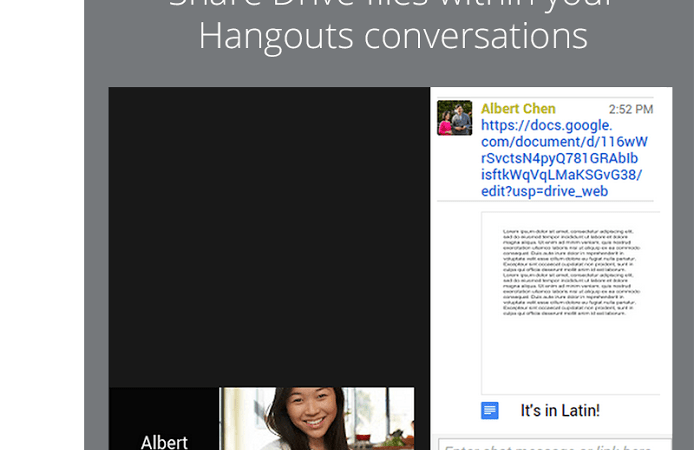Focus the chat message input field
The width and height of the screenshot is (694, 450).
(x=555, y=444)
